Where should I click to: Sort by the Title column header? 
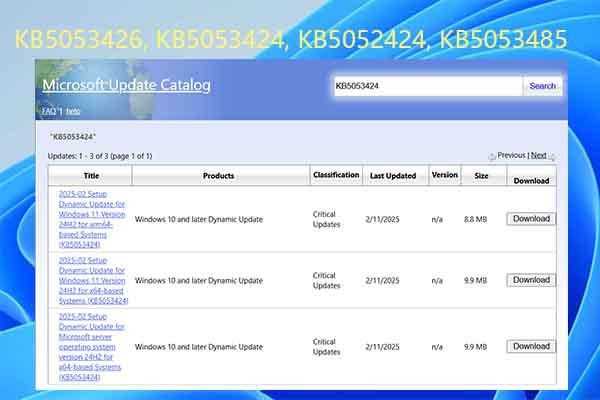91,176
